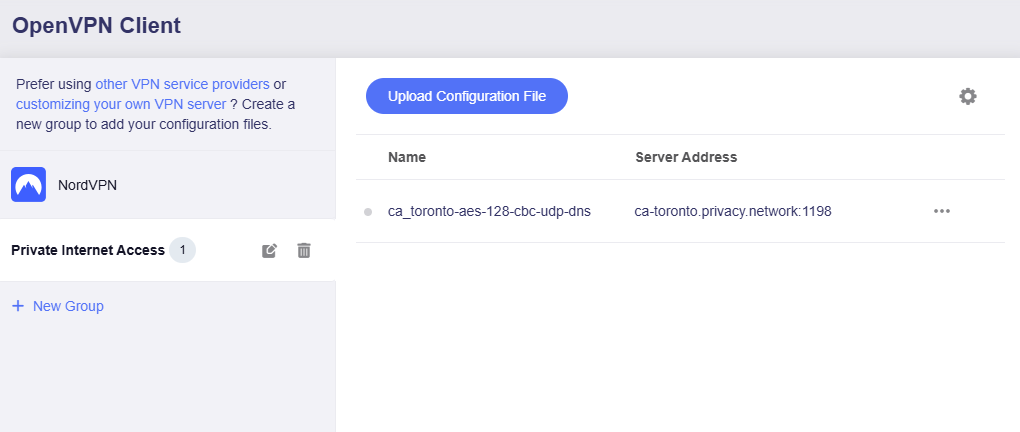Click the plus icon beside New Group
The height and width of the screenshot is (432, 1020).
pos(18,306)
